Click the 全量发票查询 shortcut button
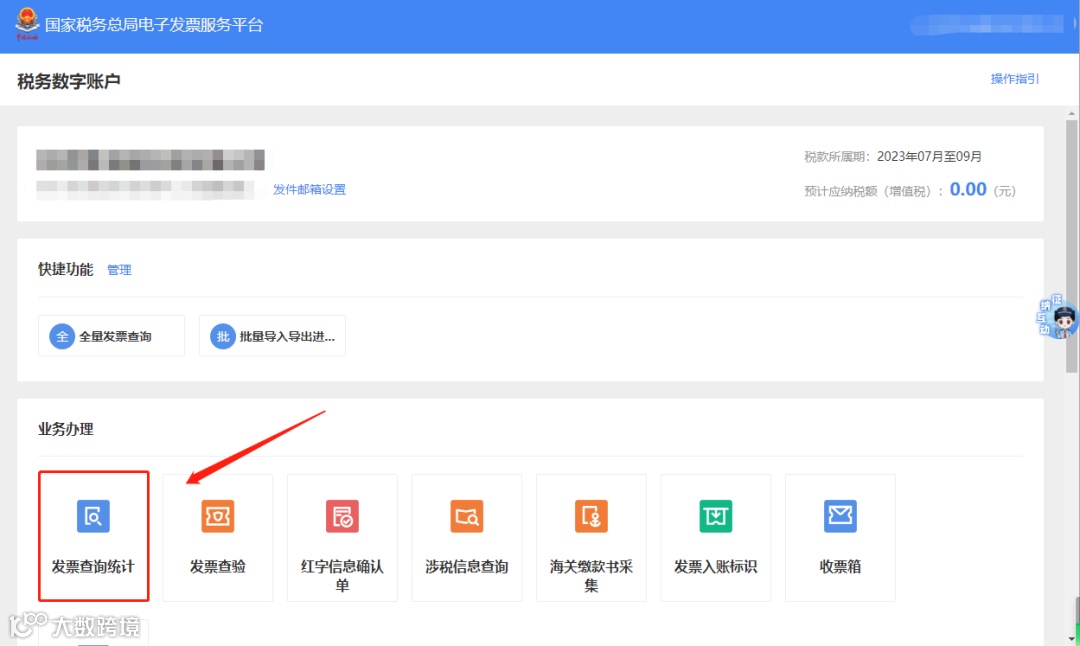The image size is (1080, 646). pyautogui.click(x=112, y=336)
